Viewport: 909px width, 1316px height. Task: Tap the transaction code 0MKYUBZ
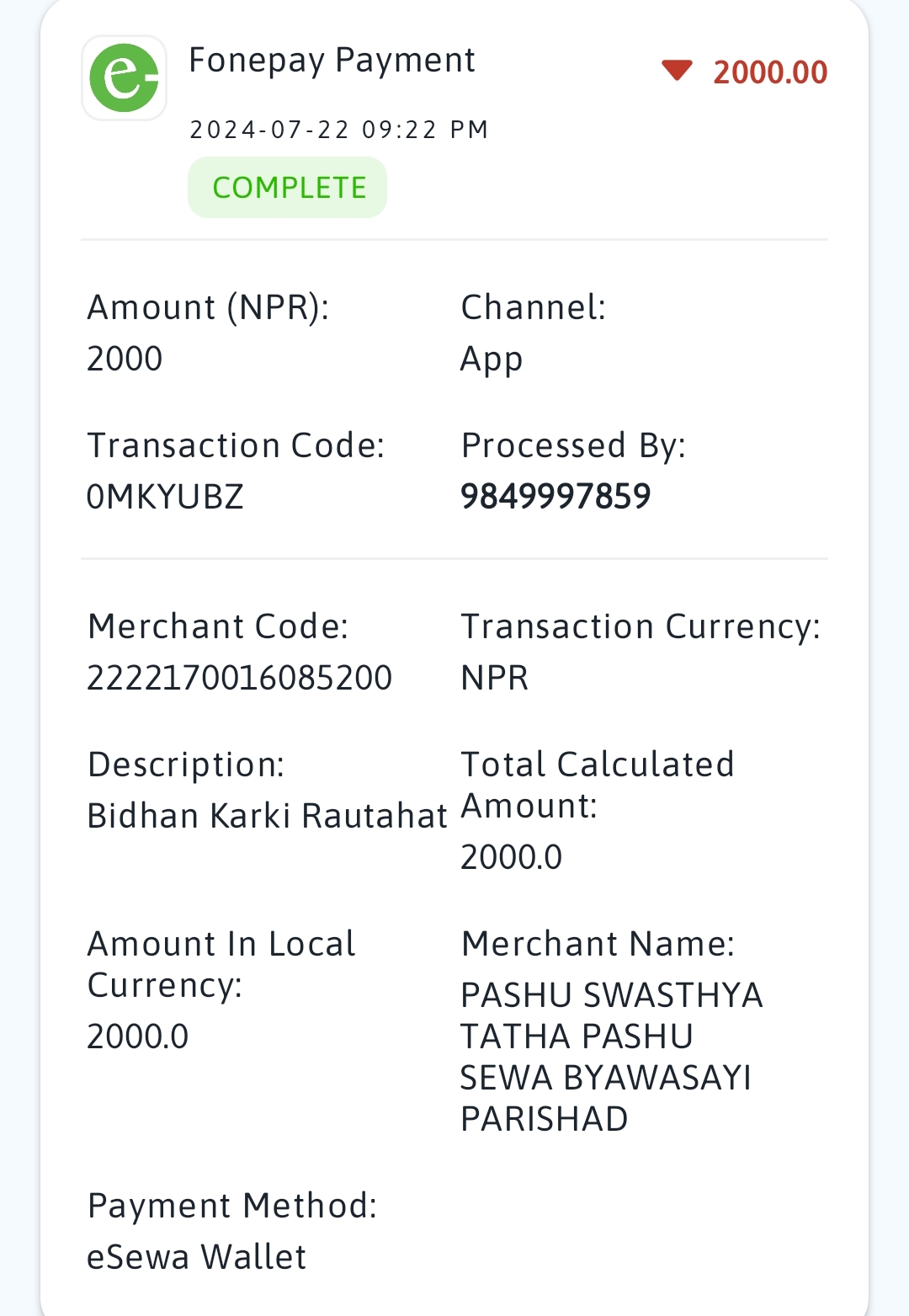click(x=165, y=497)
